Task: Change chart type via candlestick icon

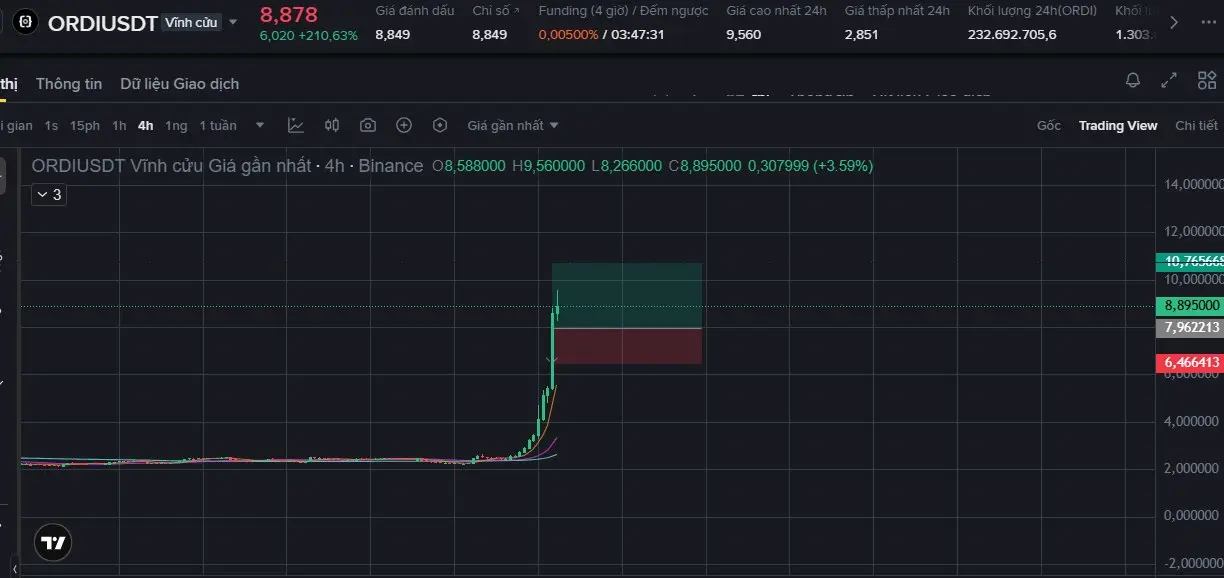Action: (332, 125)
